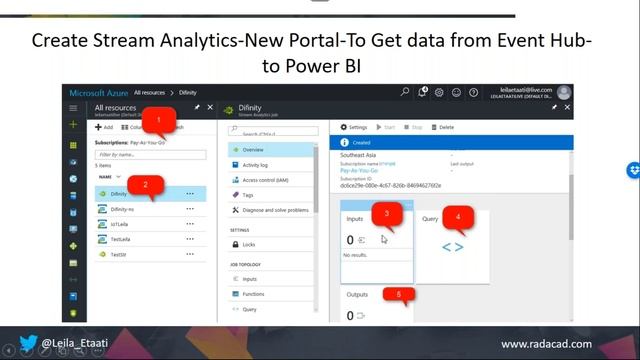Viewport: 640px width, 360px height.
Task: Click the Created info banner
Action: pyautogui.click(x=451, y=142)
